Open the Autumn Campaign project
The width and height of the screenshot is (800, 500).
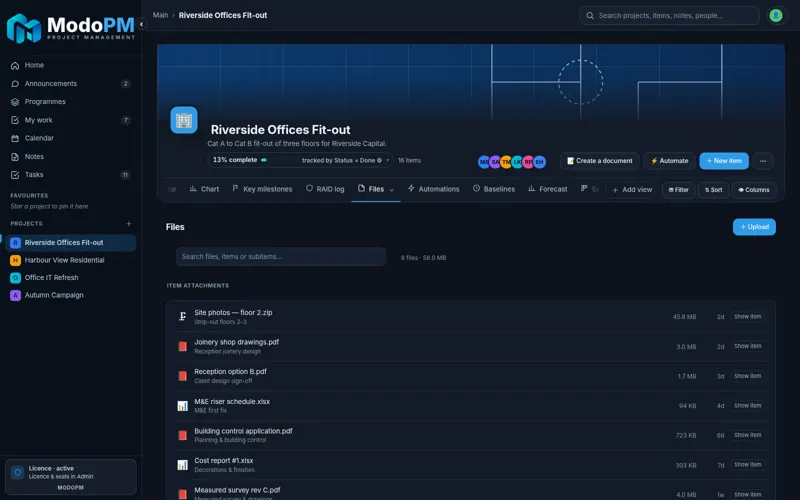click(70, 295)
